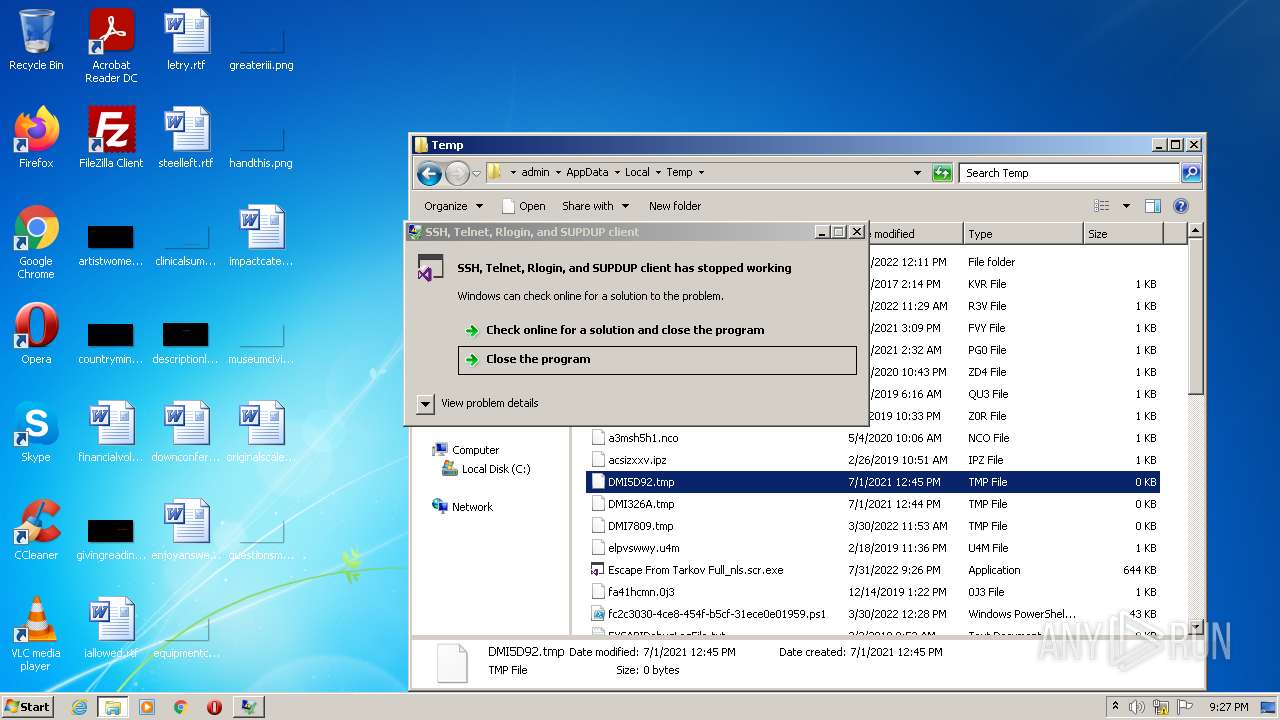
Task: Select steelleft.rtf desktop file
Action: tap(186, 138)
